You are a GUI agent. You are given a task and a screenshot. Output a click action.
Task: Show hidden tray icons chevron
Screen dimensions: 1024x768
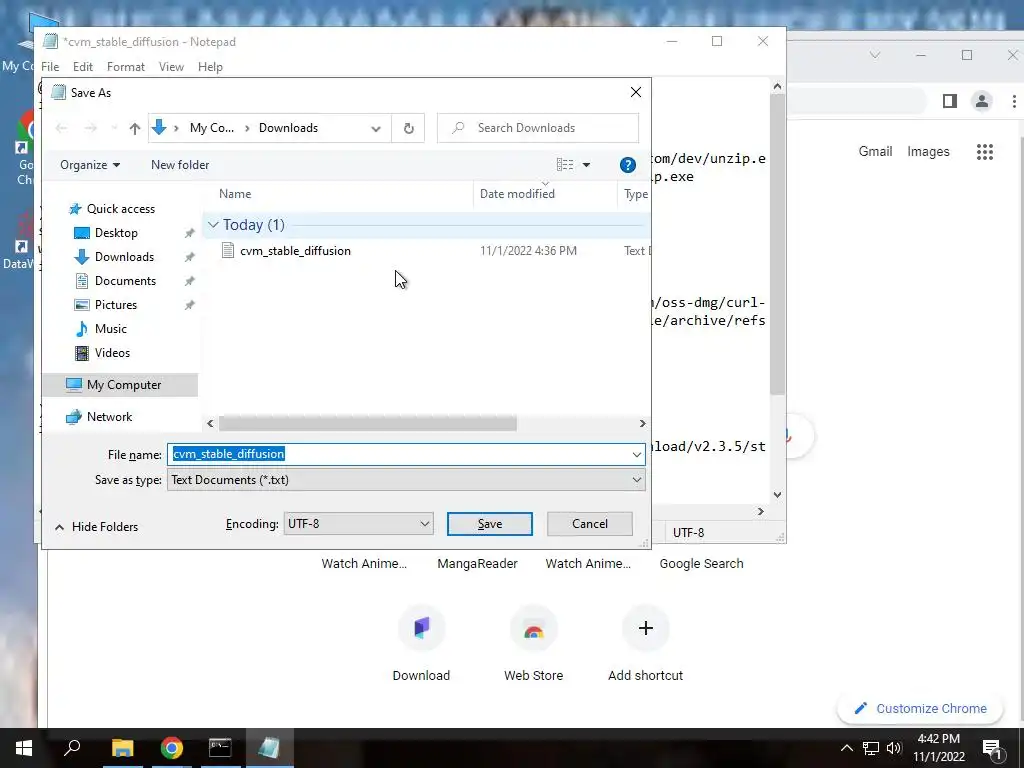point(846,748)
